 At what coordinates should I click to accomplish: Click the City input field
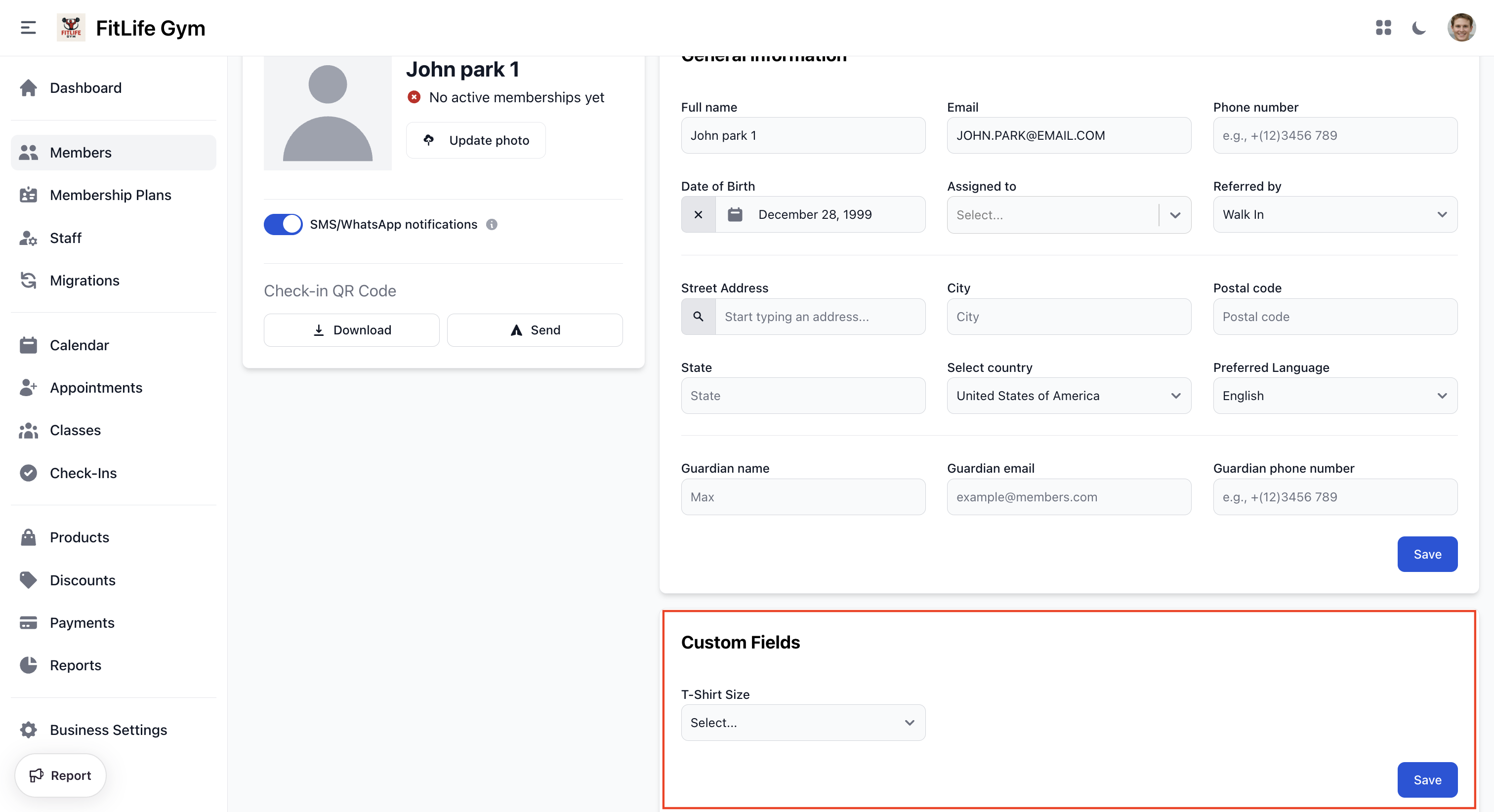point(1068,317)
